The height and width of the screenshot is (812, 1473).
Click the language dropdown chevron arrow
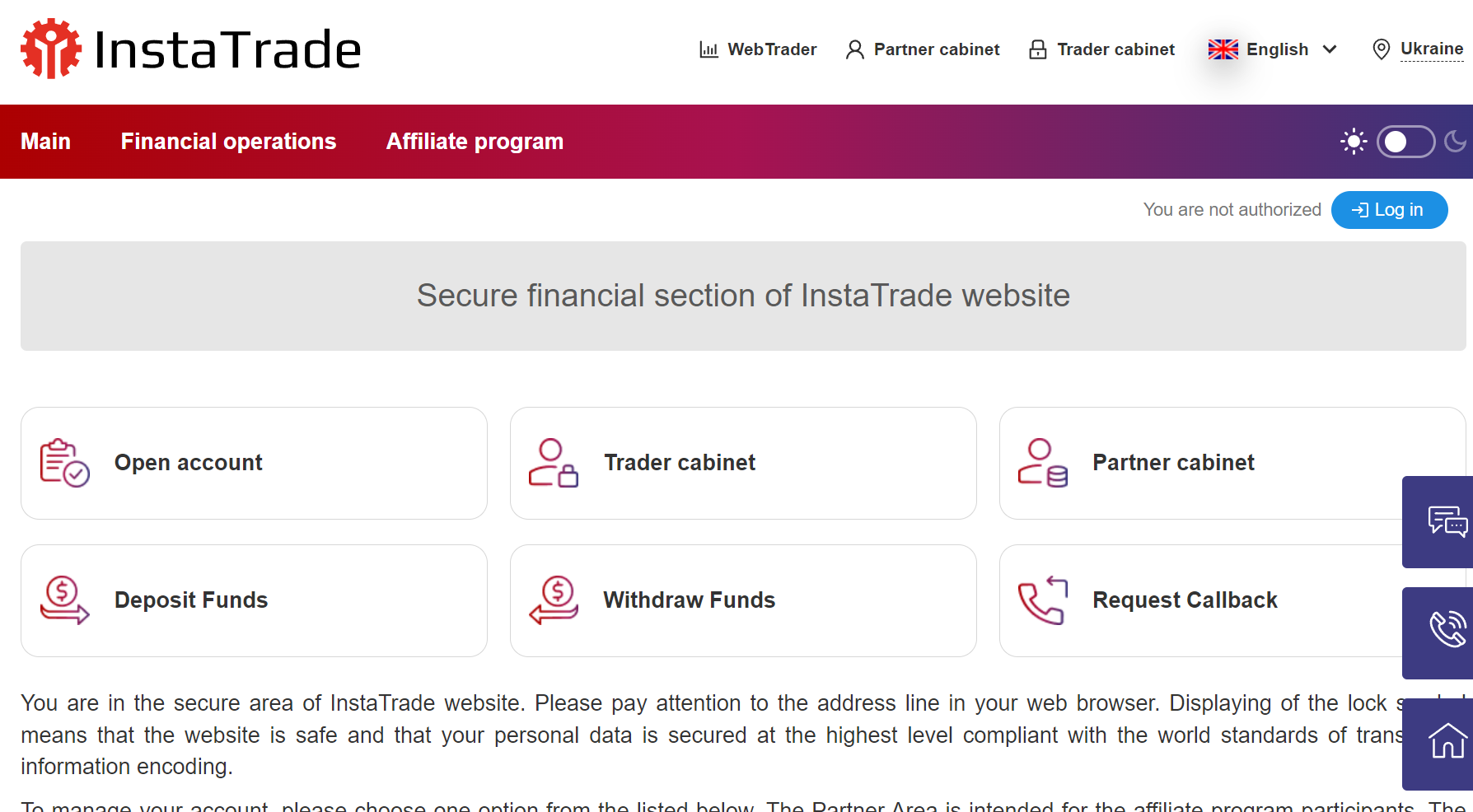point(1330,49)
